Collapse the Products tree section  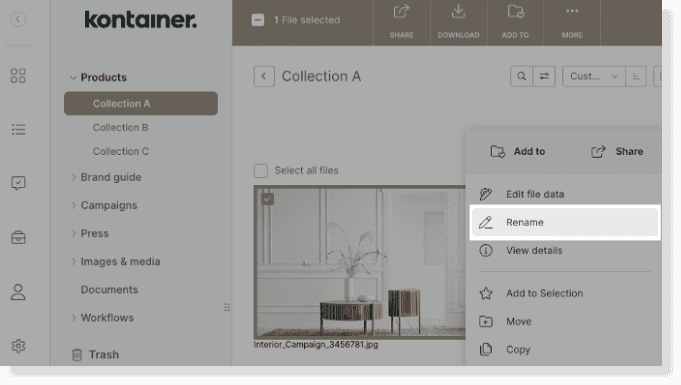pyautogui.click(x=73, y=78)
